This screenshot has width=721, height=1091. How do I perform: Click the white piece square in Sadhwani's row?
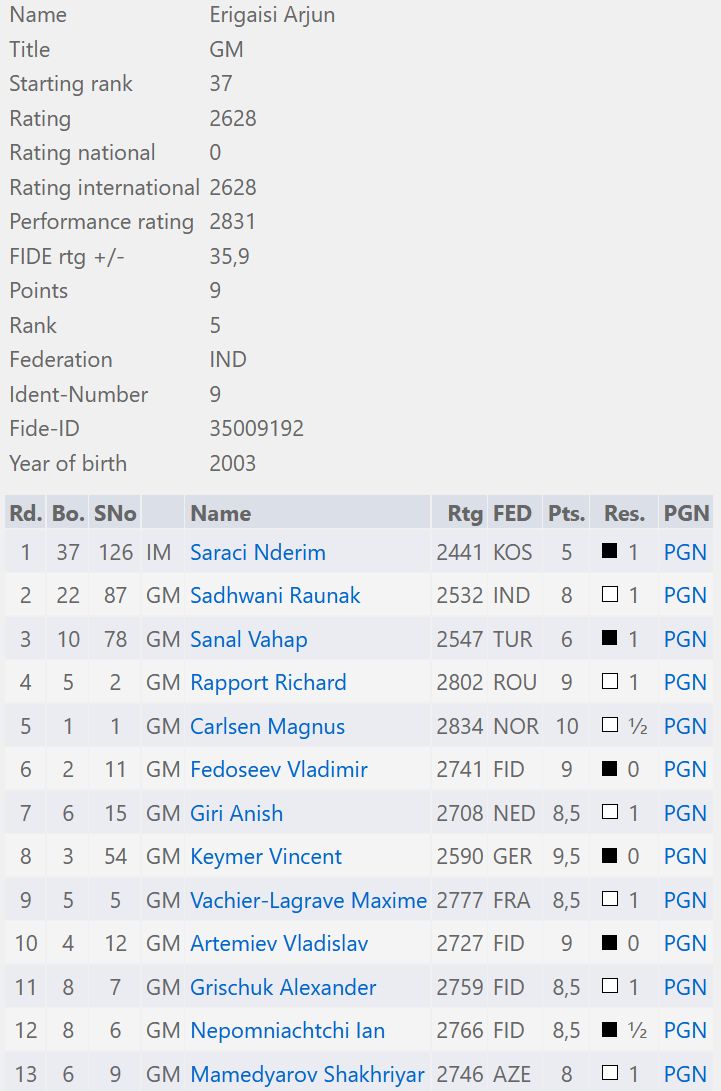coord(609,596)
